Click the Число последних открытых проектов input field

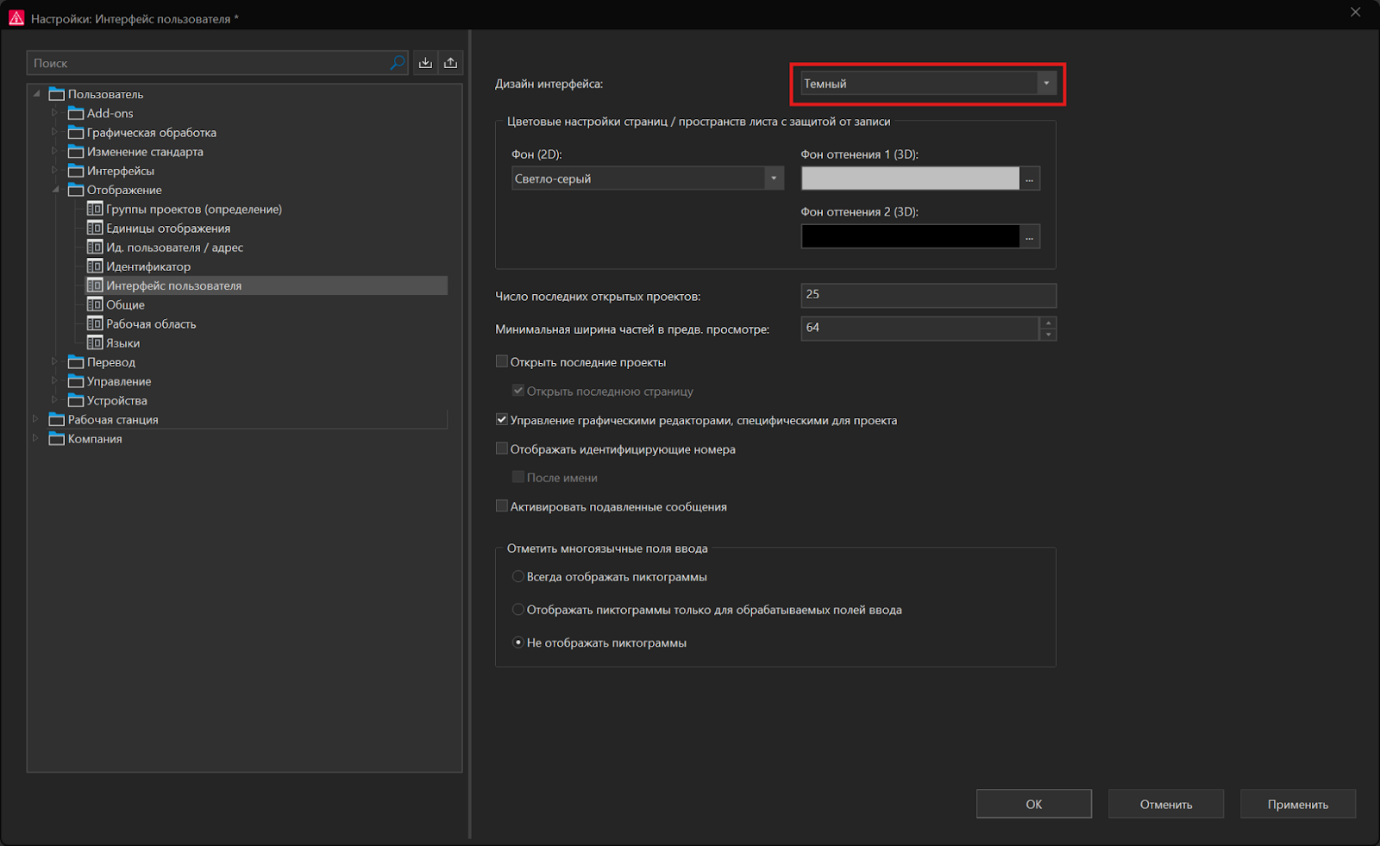click(x=928, y=295)
